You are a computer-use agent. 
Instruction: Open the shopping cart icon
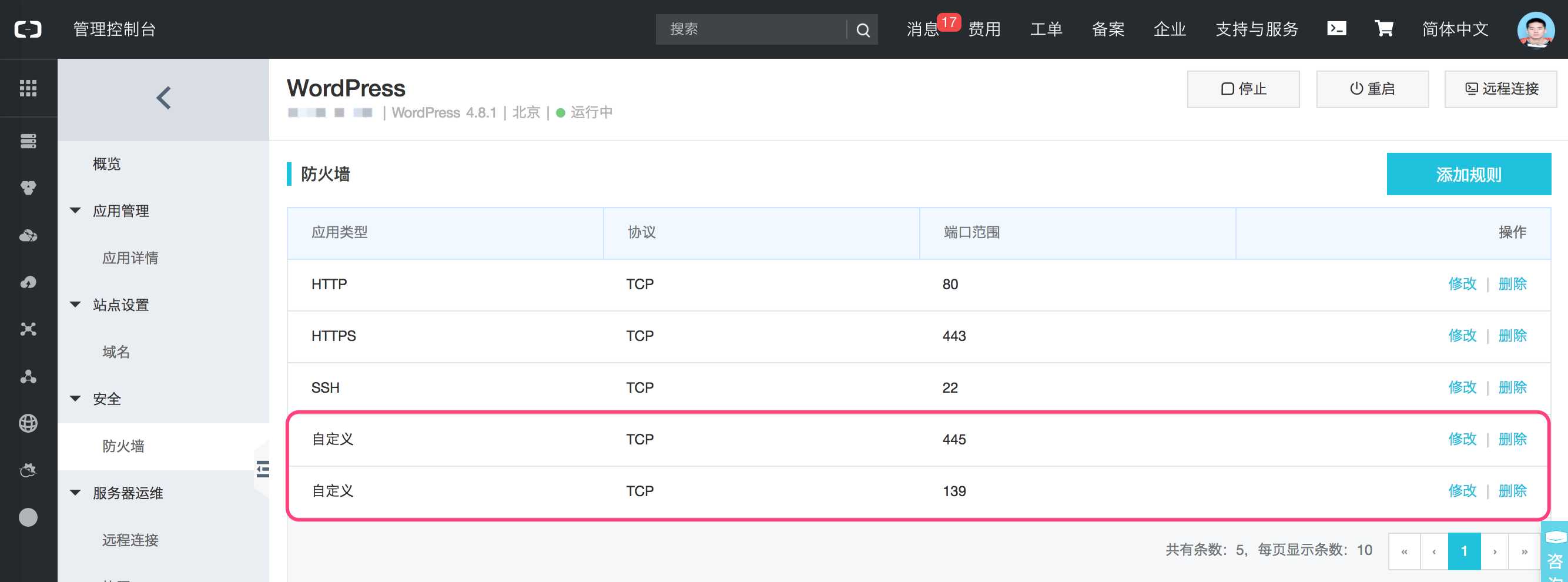point(1383,29)
